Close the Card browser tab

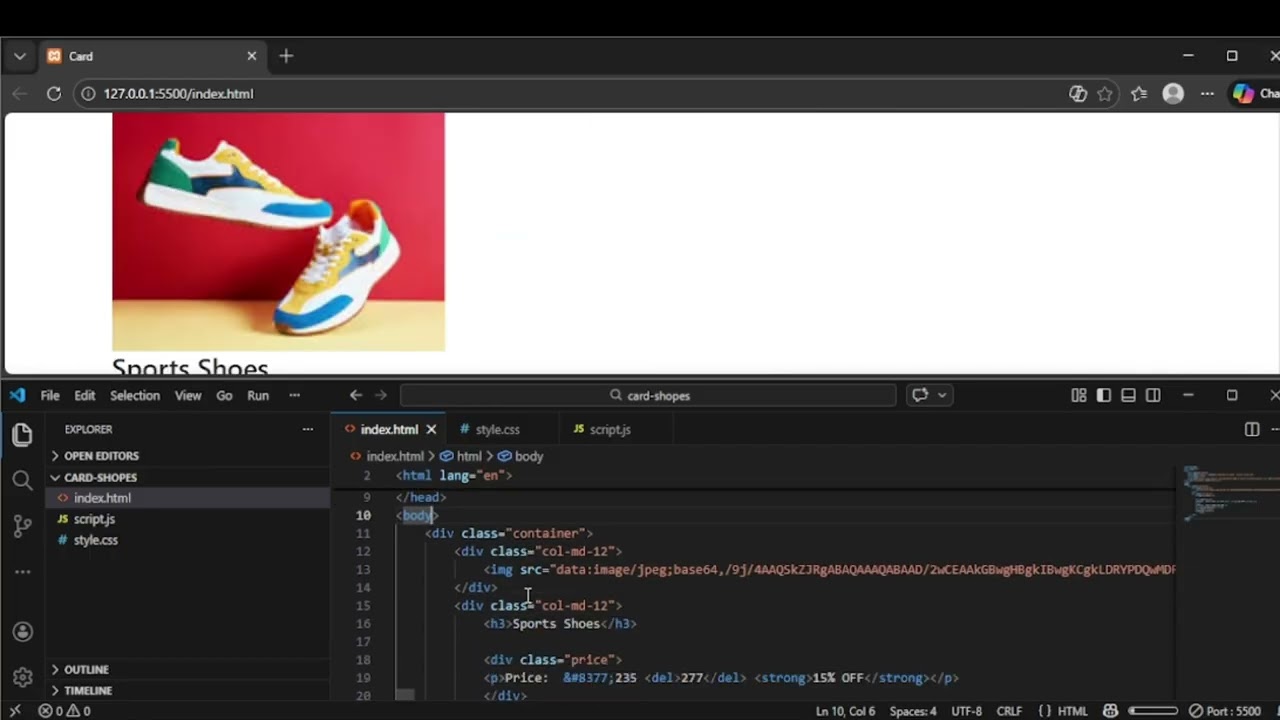251,56
